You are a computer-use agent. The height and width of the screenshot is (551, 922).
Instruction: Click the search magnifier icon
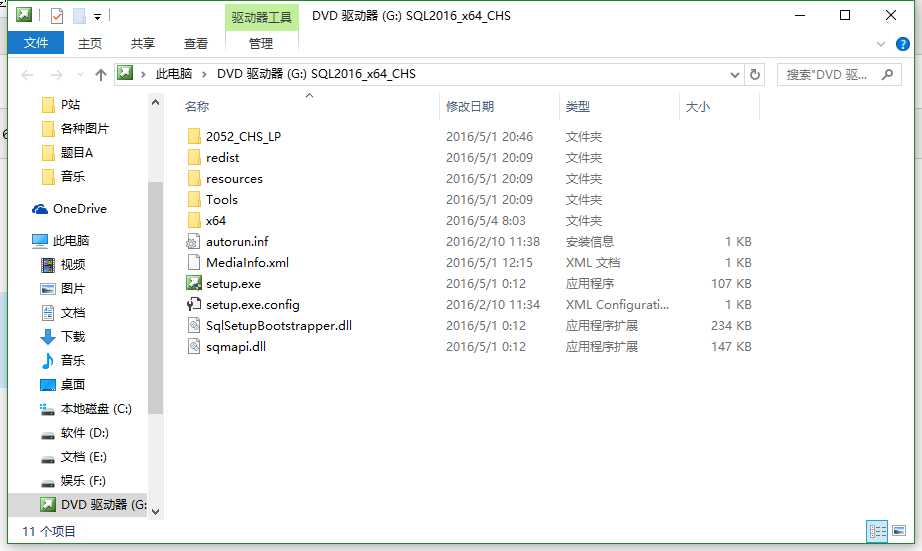[x=888, y=74]
